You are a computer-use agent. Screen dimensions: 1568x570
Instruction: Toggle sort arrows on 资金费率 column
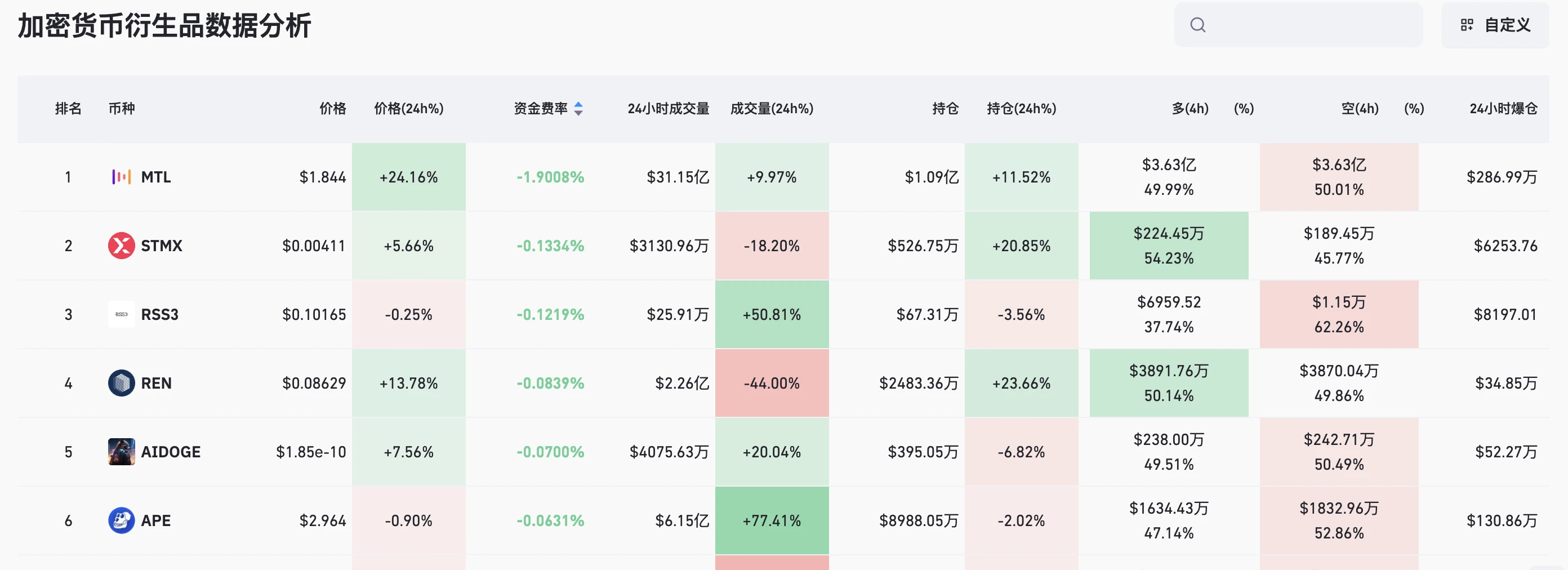pos(578,108)
